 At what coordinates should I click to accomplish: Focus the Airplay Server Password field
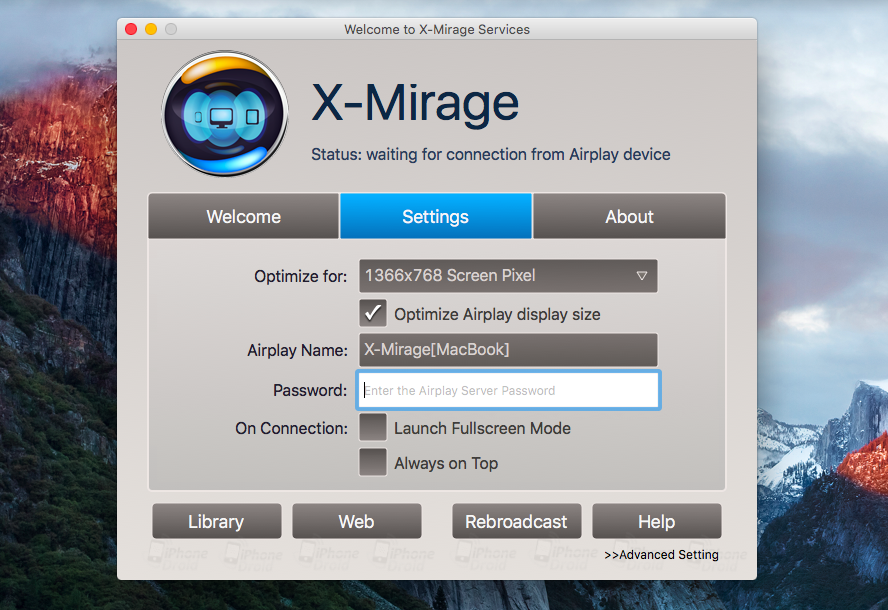tap(508, 390)
